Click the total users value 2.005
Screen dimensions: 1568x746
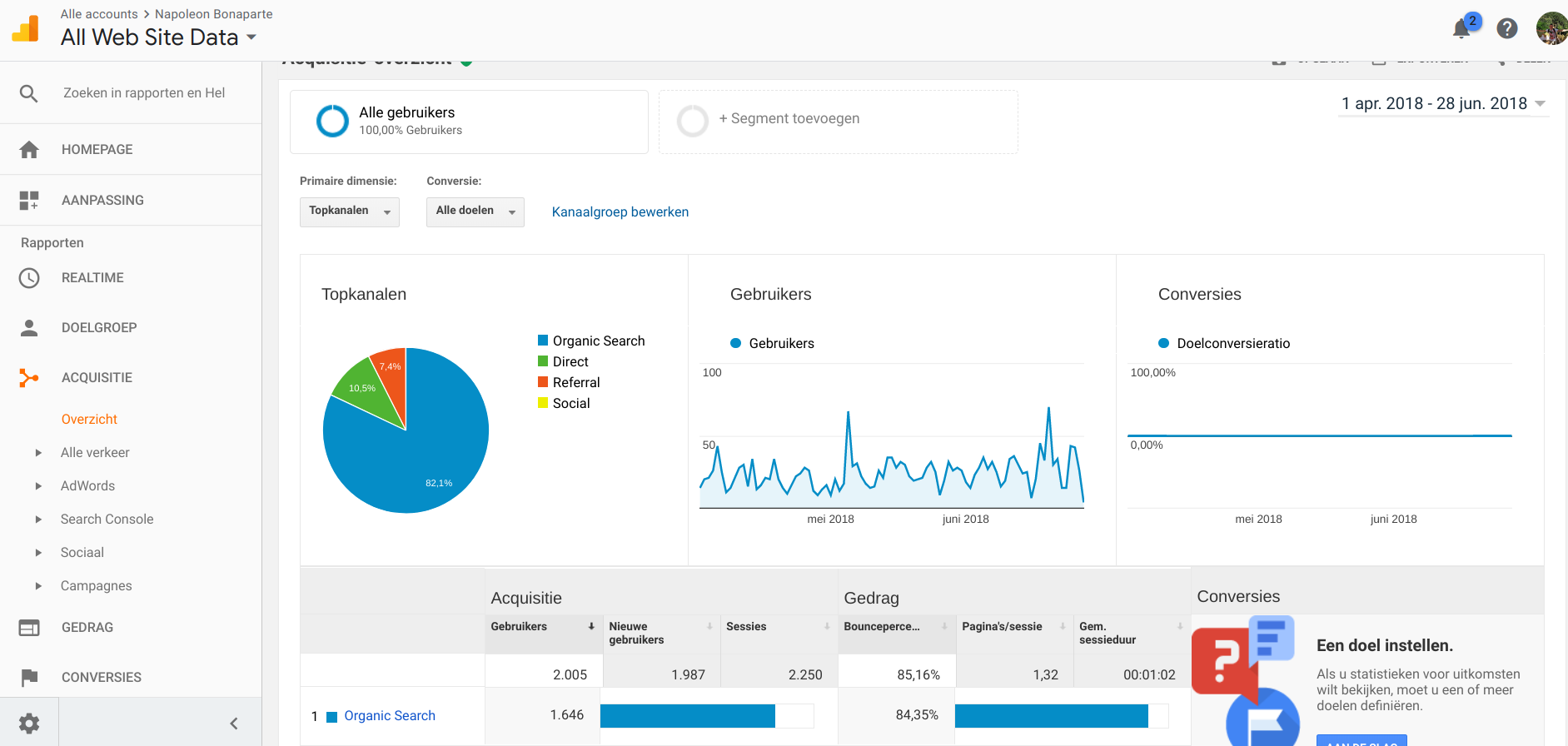tap(570, 675)
